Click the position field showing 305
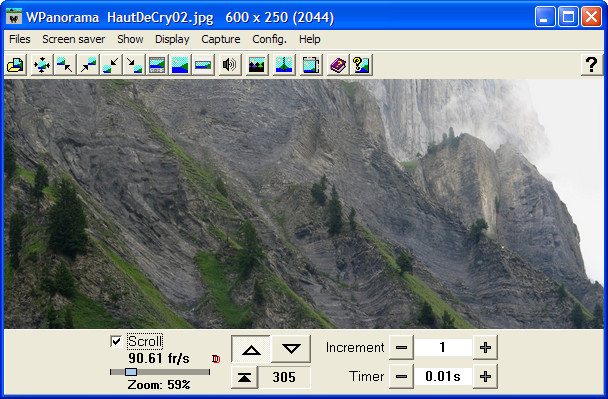The width and height of the screenshot is (608, 399). pyautogui.click(x=284, y=377)
